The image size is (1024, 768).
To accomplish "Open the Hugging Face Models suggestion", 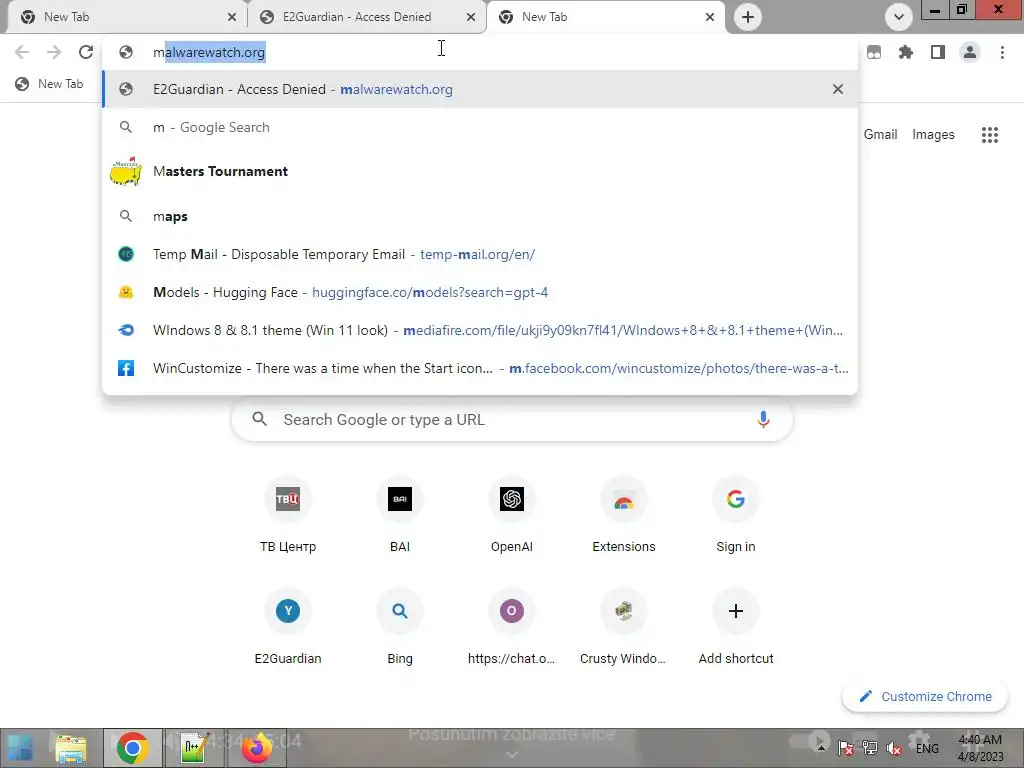I will (480, 292).
